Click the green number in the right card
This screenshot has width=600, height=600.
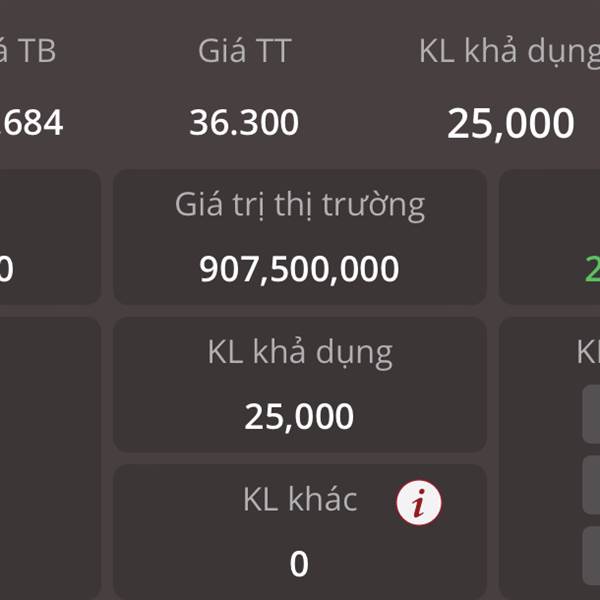pos(592,269)
